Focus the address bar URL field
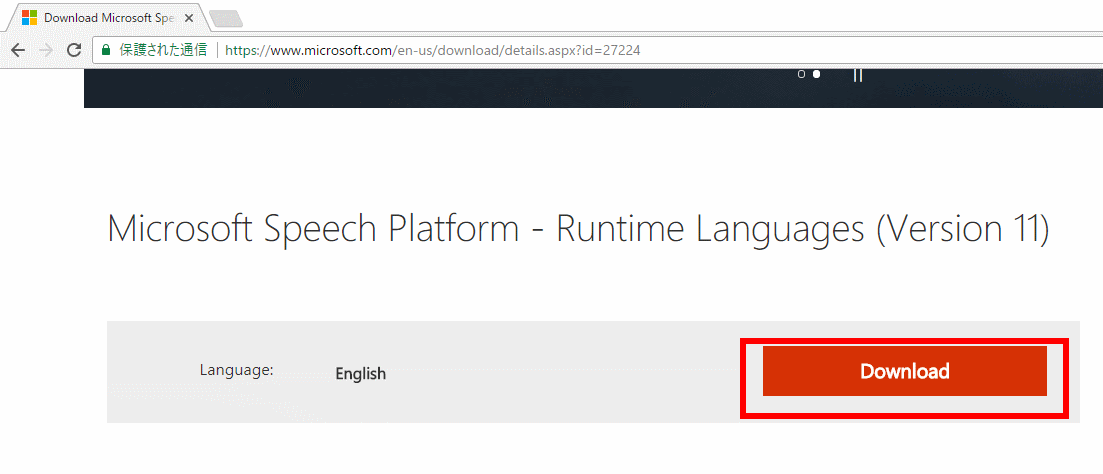The height and width of the screenshot is (474, 1103). click(600, 50)
